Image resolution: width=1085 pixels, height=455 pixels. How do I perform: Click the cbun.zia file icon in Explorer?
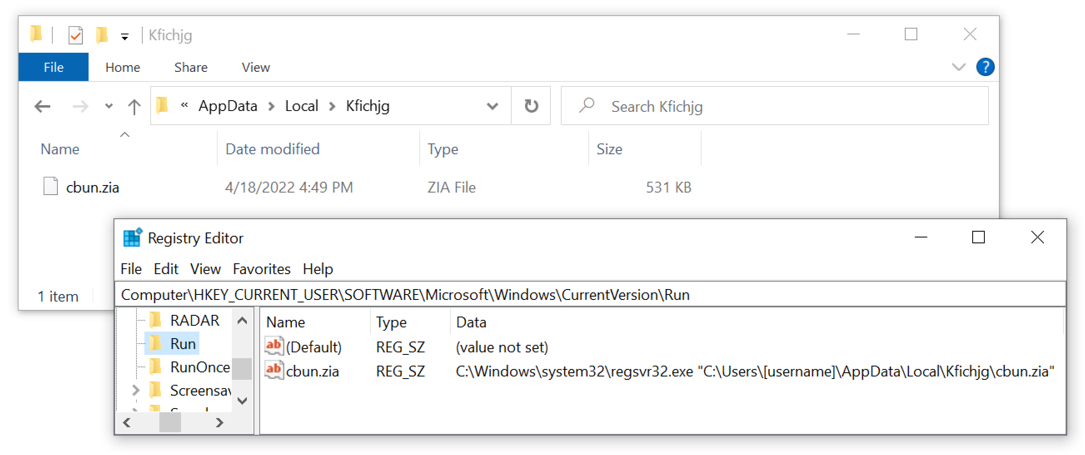pyautogui.click(x=49, y=187)
